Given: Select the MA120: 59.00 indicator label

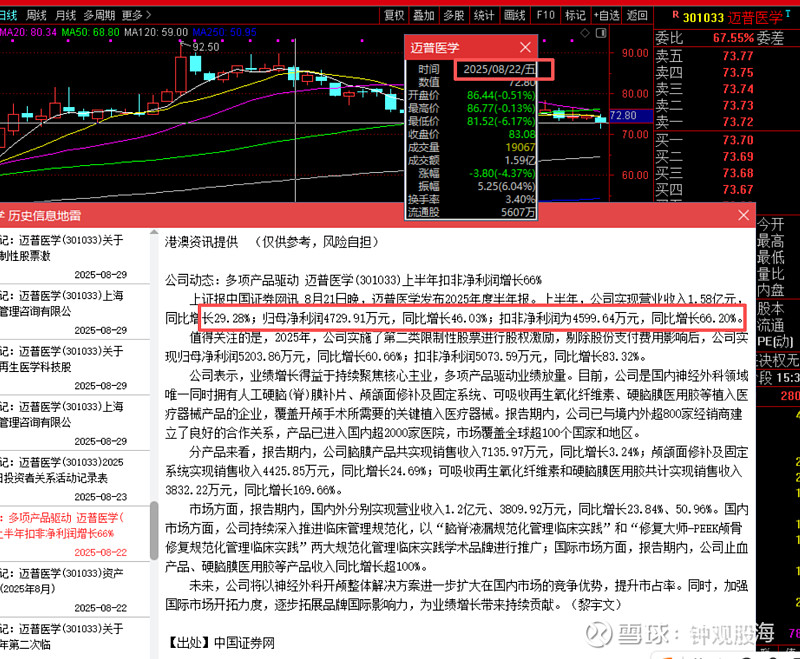Looking at the screenshot, I should click(x=156, y=32).
